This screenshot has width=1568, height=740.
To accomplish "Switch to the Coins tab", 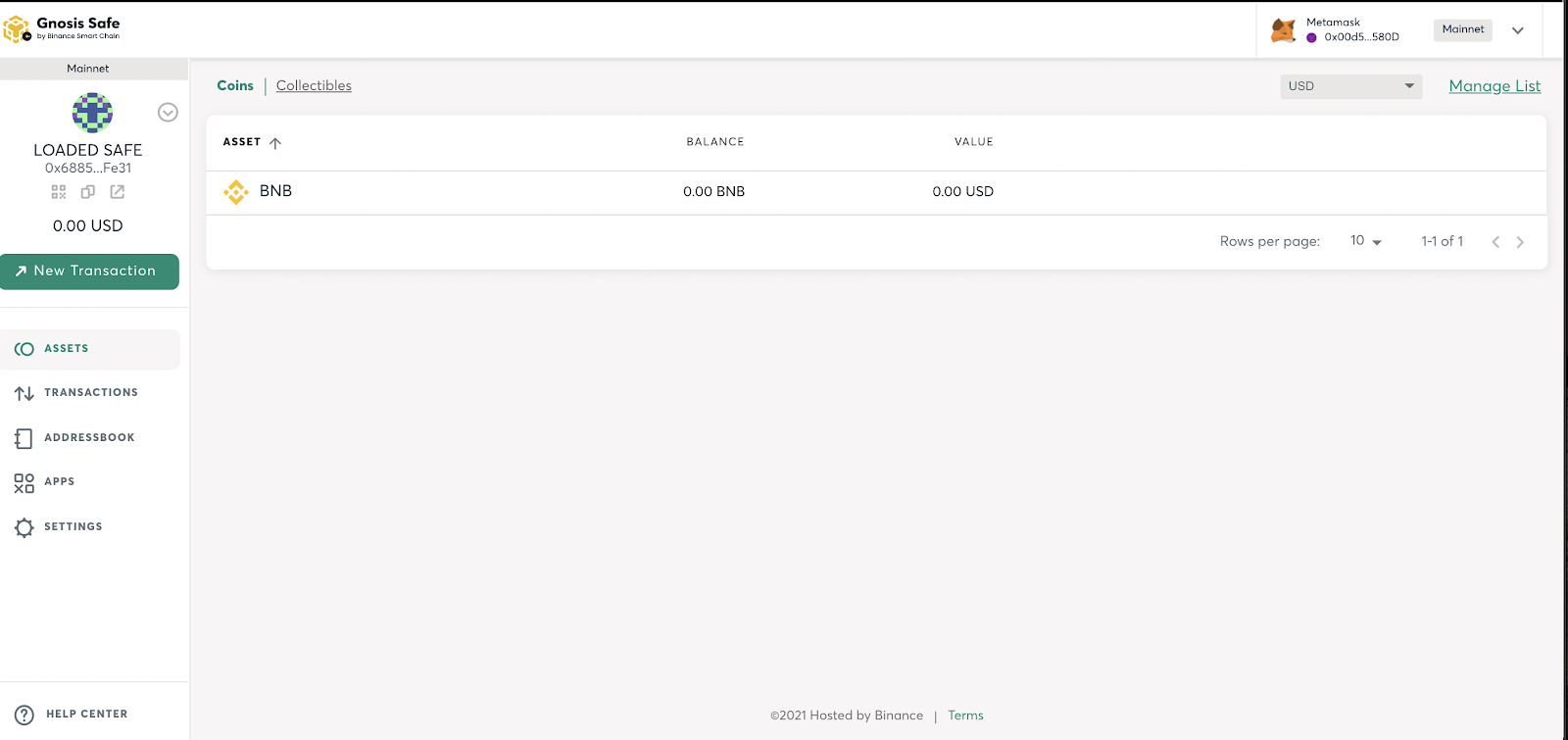I will [235, 86].
